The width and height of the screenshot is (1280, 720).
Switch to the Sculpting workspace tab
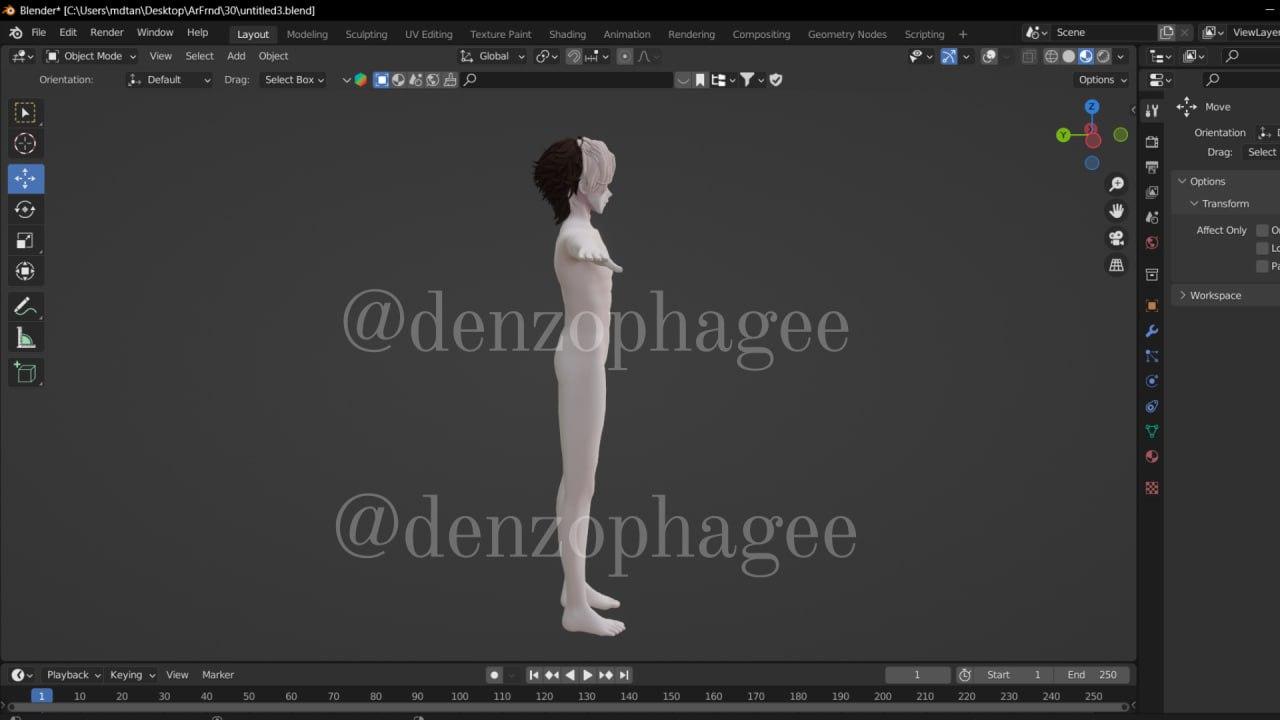coord(366,34)
